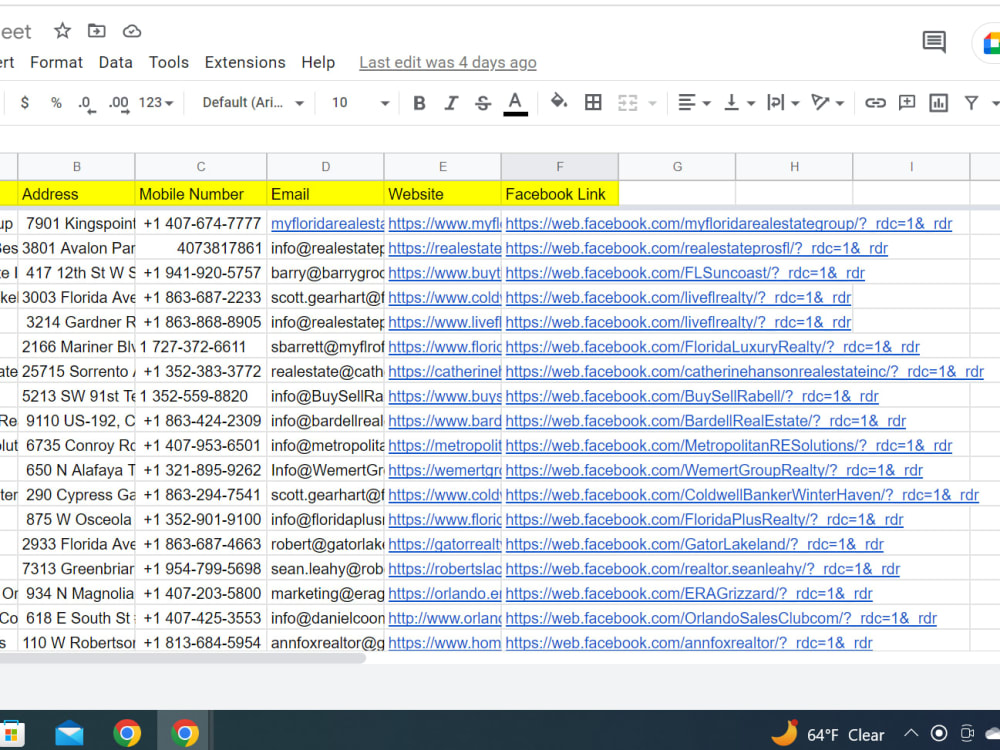The height and width of the screenshot is (750, 1000).
Task: Open text rotation dropdown
Action: pyautogui.click(x=827, y=102)
